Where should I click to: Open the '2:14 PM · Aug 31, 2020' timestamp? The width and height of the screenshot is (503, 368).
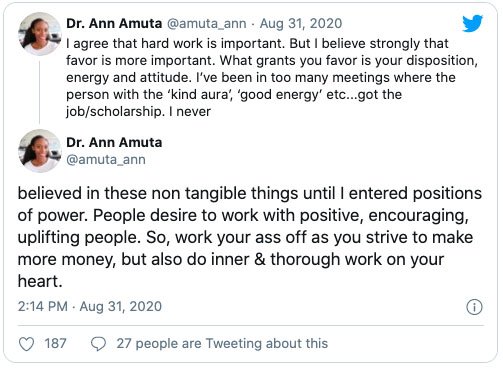pyautogui.click(x=90, y=306)
